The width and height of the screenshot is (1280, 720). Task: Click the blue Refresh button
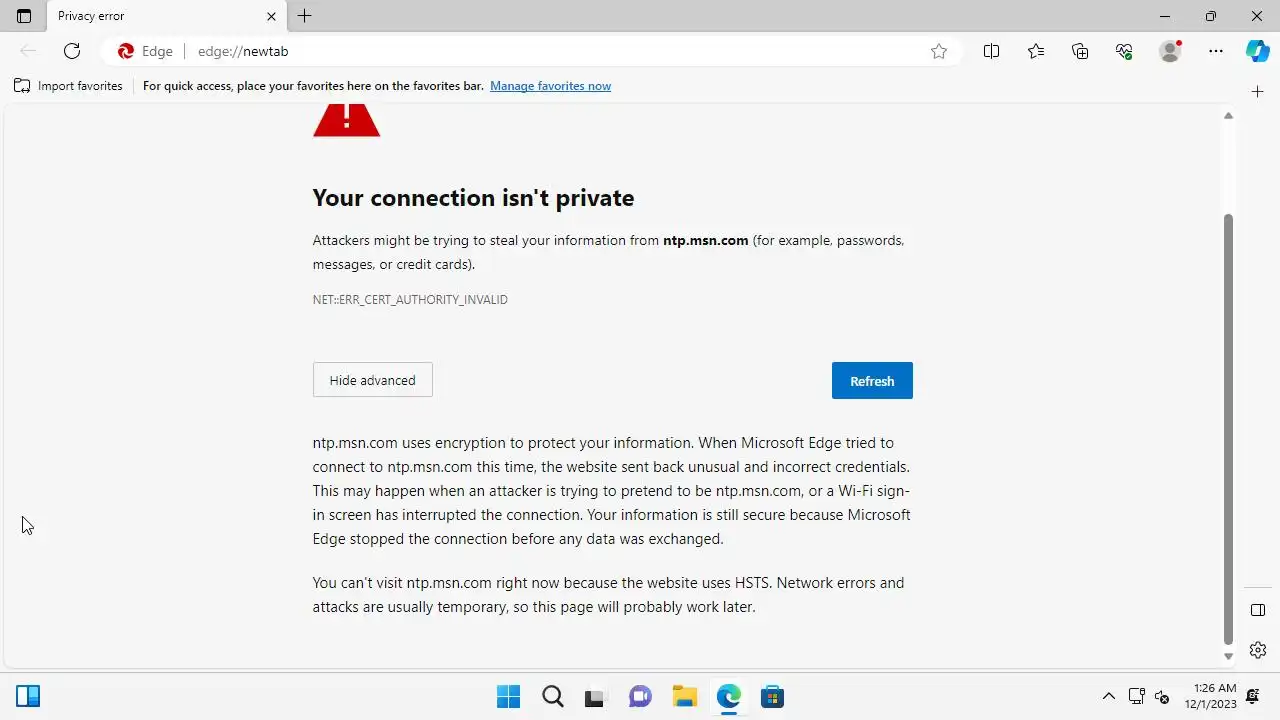coord(872,381)
